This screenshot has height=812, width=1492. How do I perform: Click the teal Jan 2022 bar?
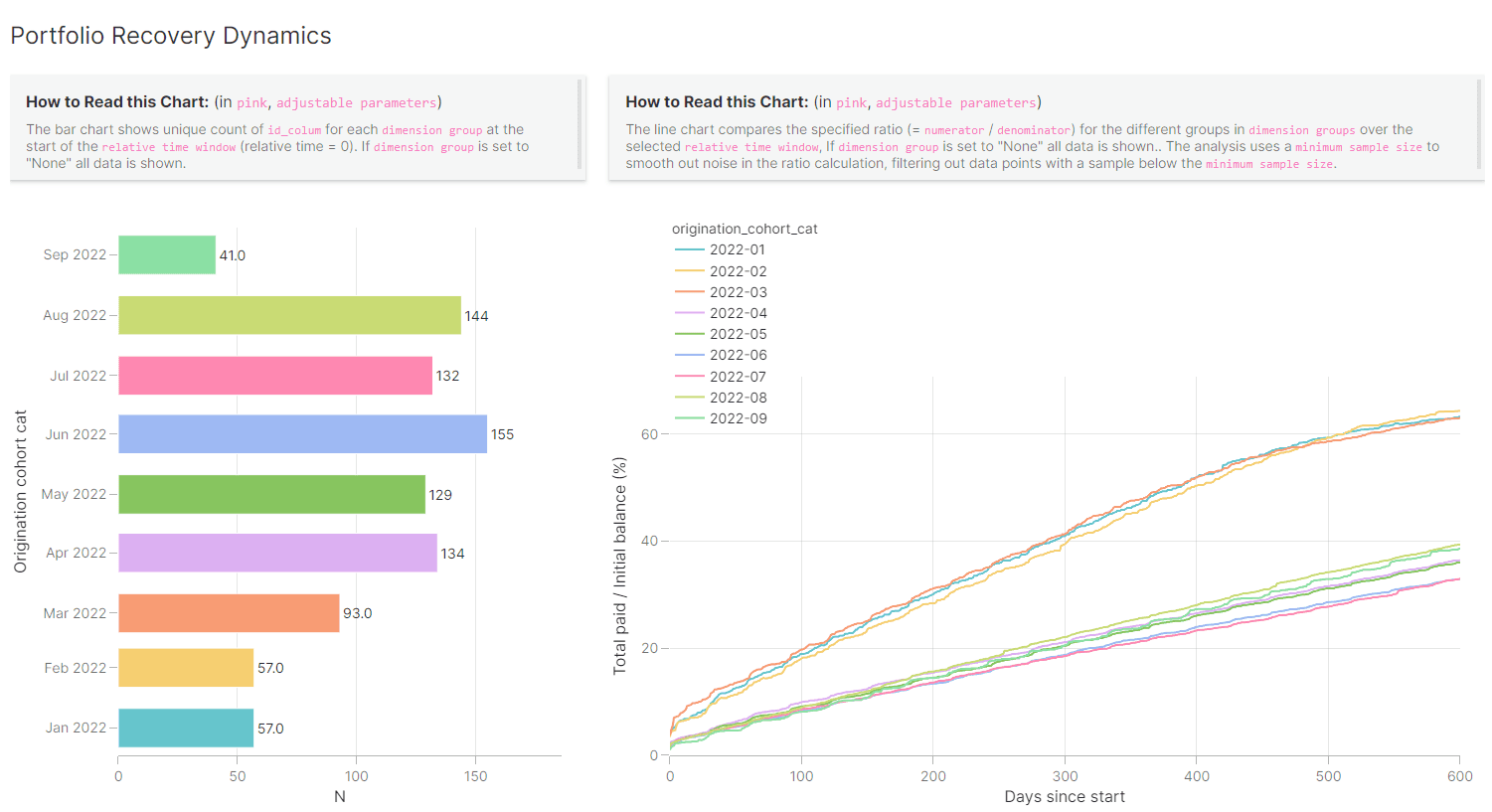click(x=186, y=728)
